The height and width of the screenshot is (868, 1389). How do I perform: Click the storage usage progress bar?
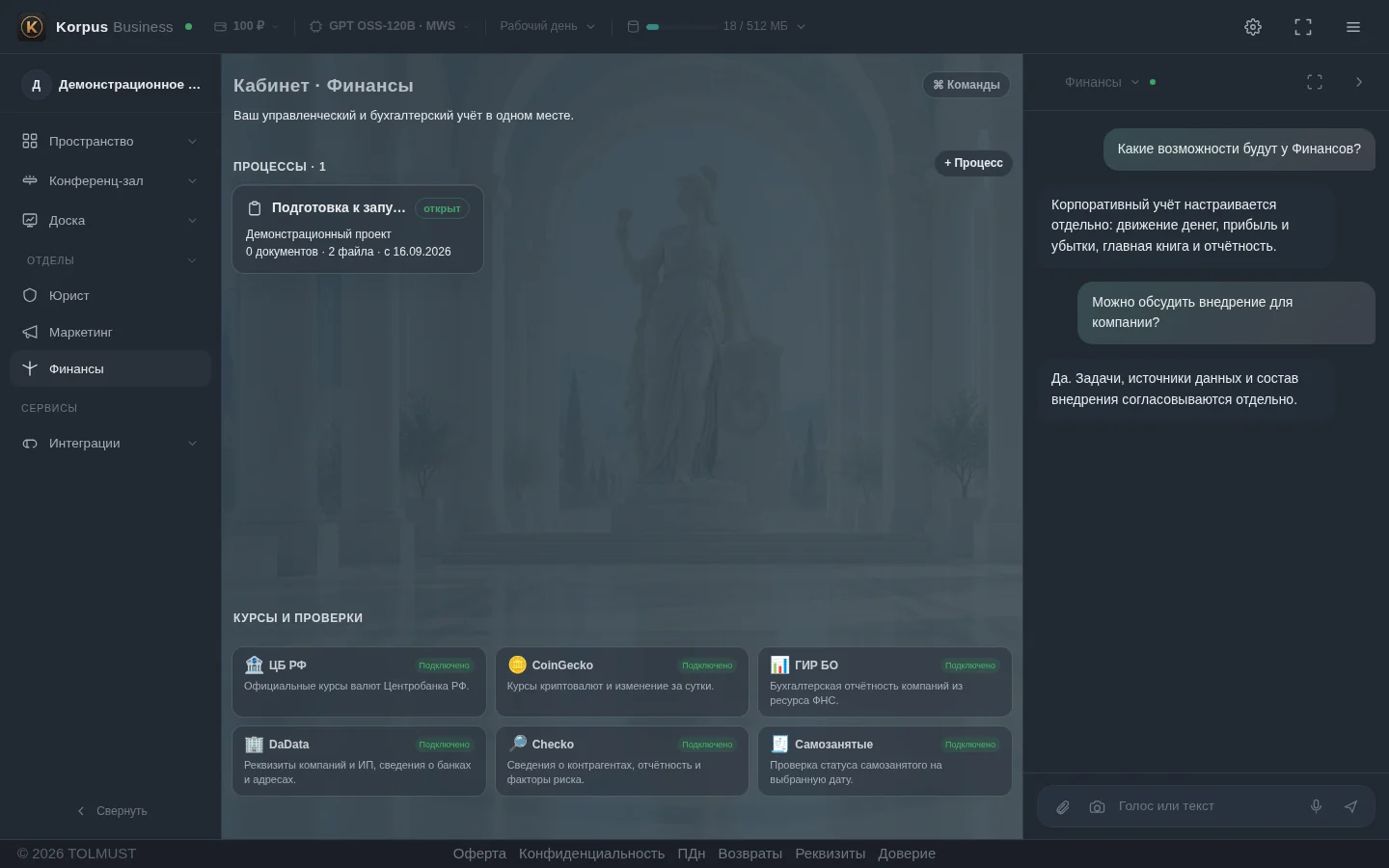point(681,27)
